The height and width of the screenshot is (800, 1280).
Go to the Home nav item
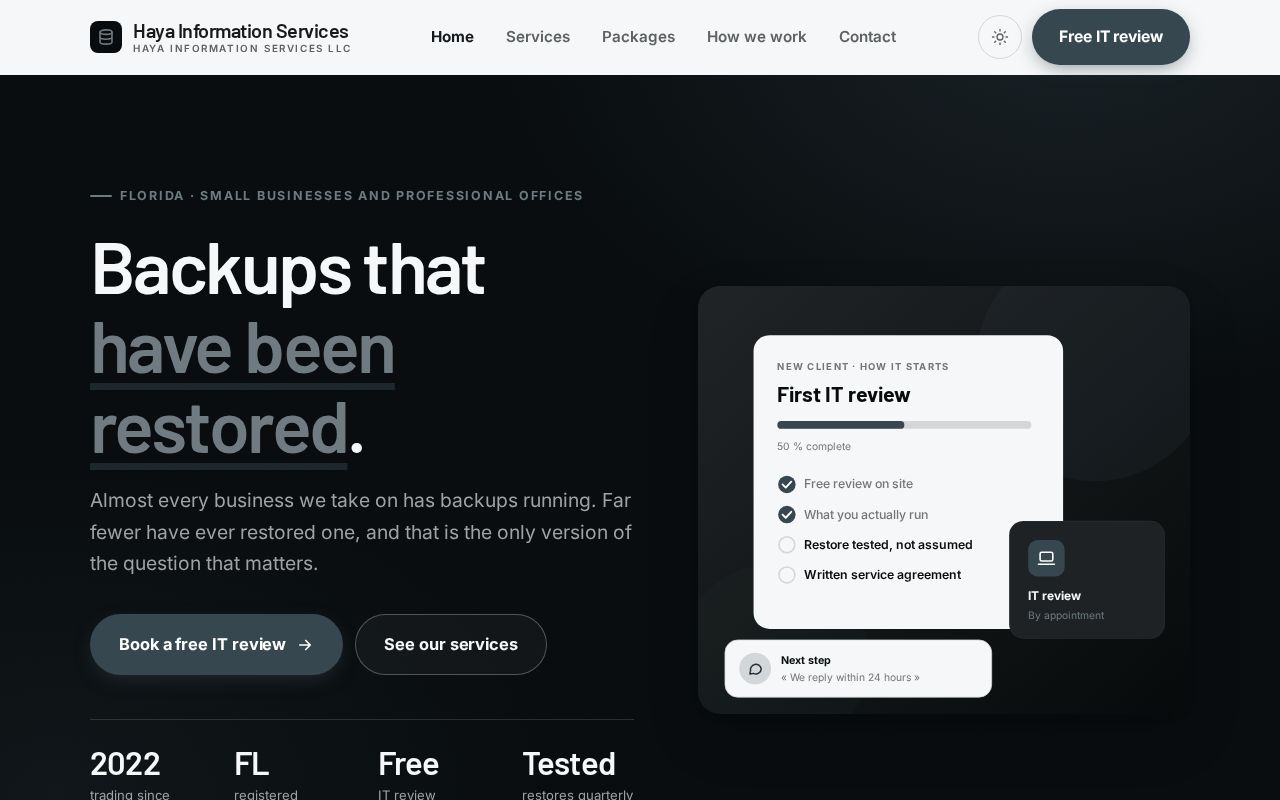(452, 37)
